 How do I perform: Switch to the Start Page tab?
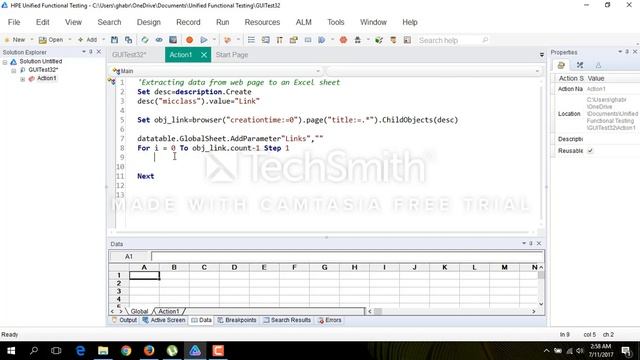tap(232, 55)
